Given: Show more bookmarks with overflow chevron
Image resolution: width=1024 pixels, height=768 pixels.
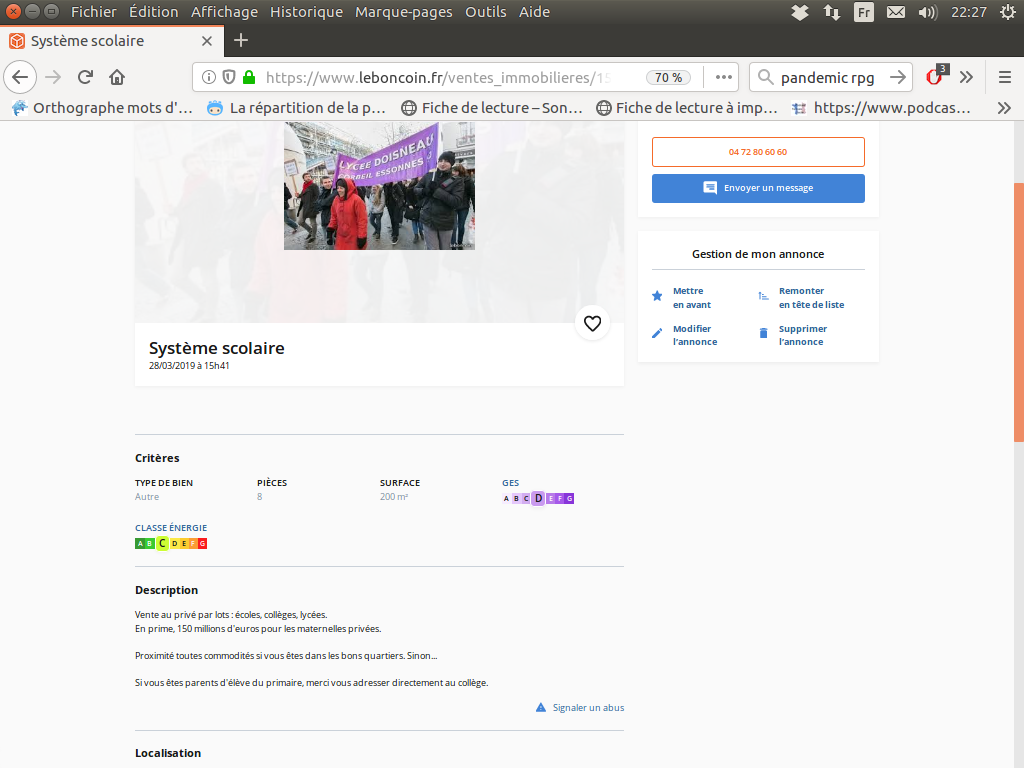Looking at the screenshot, I should (1004, 108).
